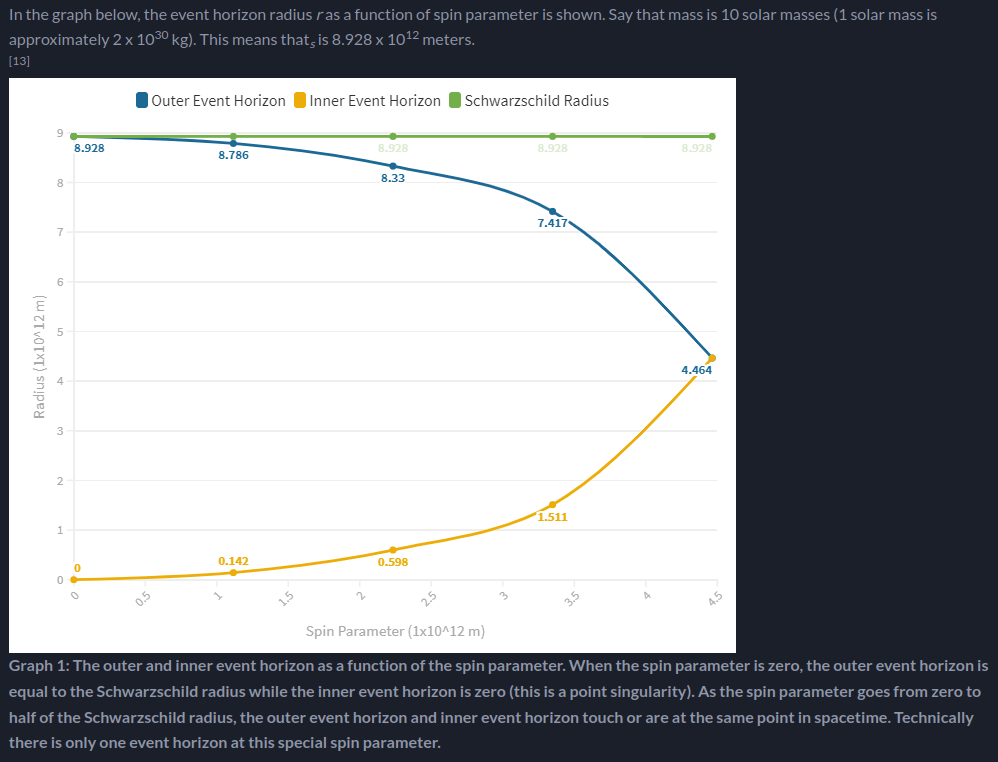Click the green Schwarzschild Radius legend swatch
This screenshot has width=998, height=762.
(x=455, y=101)
